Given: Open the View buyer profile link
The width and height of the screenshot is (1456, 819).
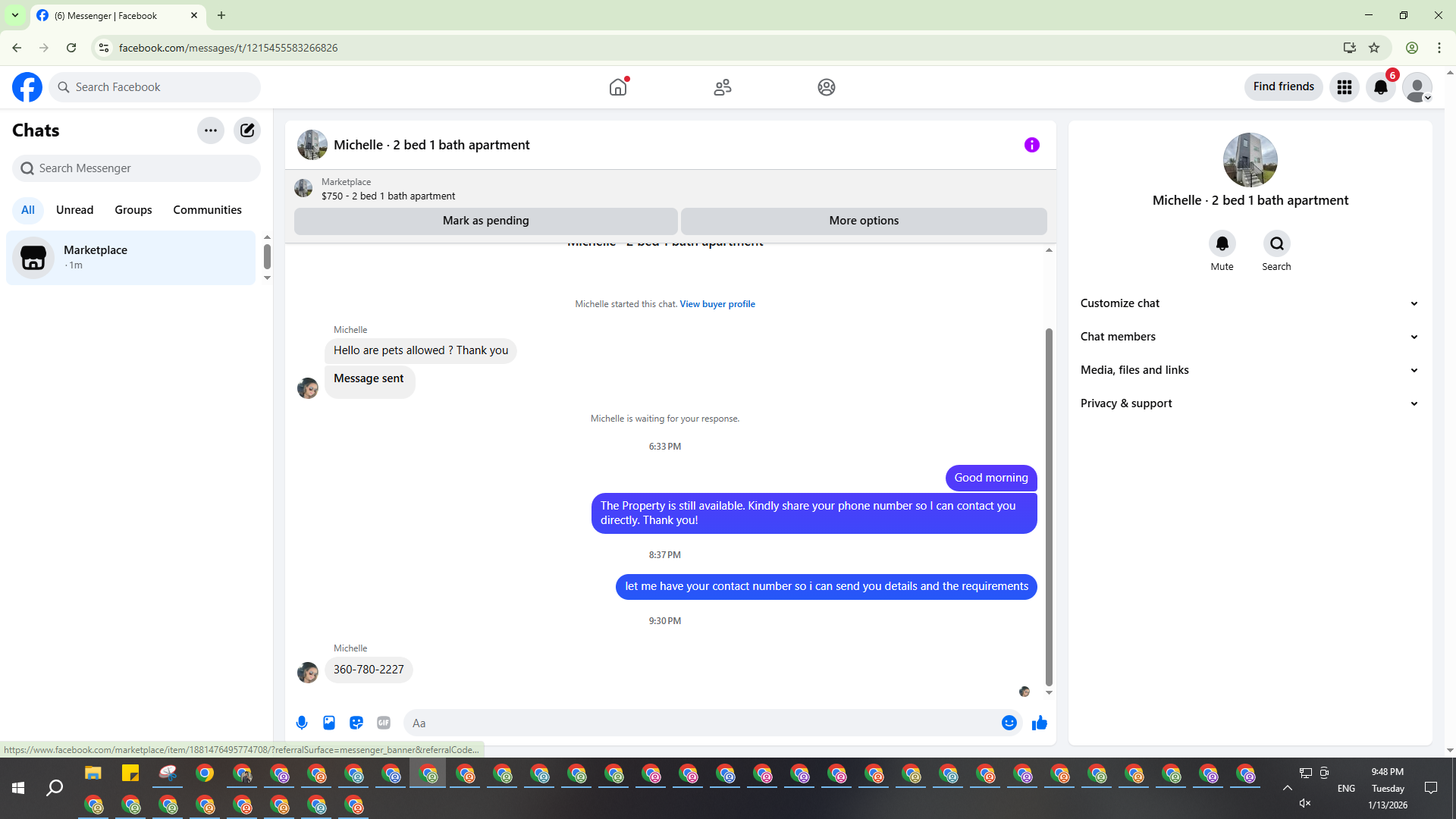Looking at the screenshot, I should (x=717, y=304).
